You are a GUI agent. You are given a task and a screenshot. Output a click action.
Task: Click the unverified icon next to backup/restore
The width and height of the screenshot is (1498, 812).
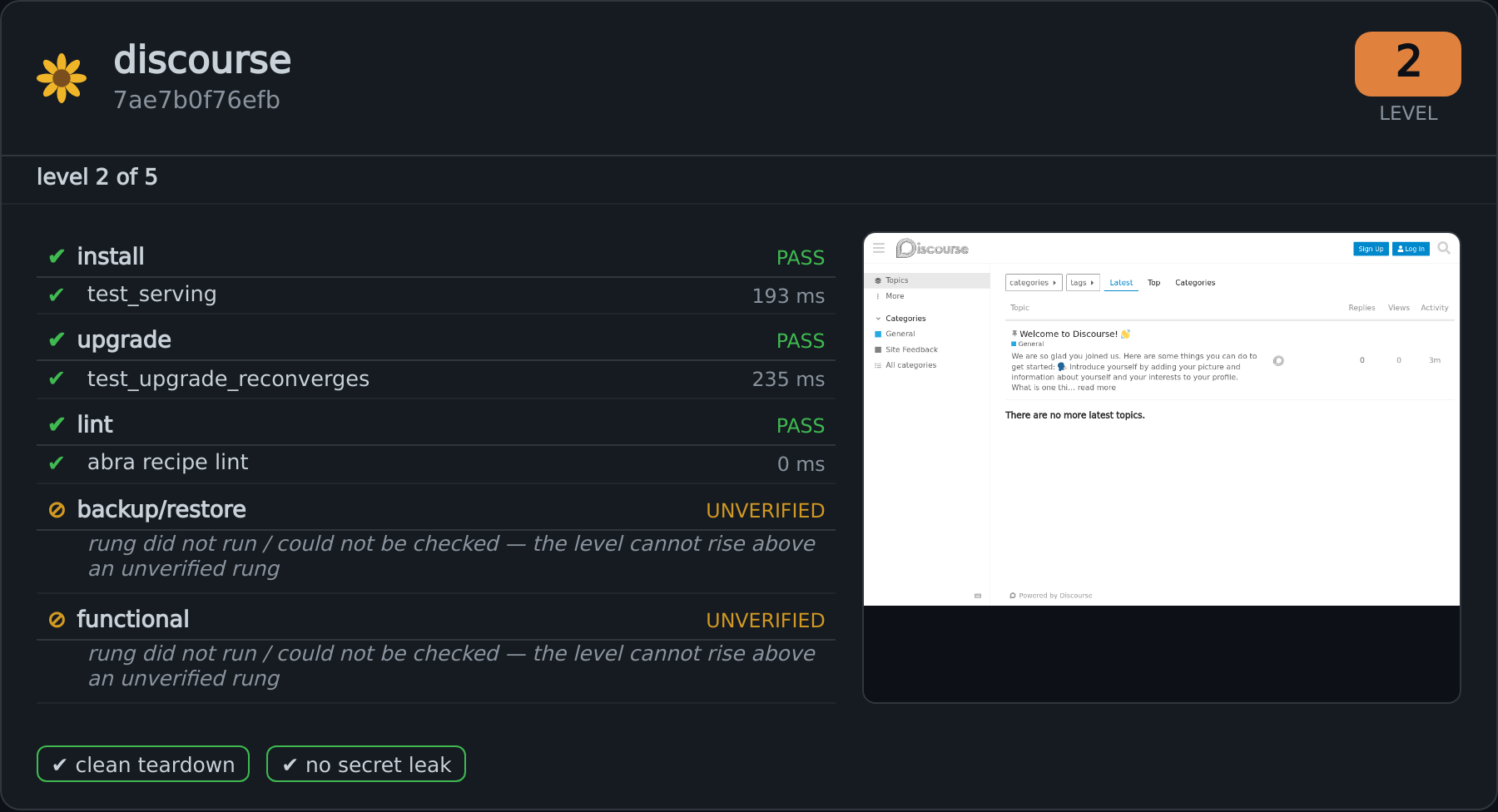(x=57, y=510)
